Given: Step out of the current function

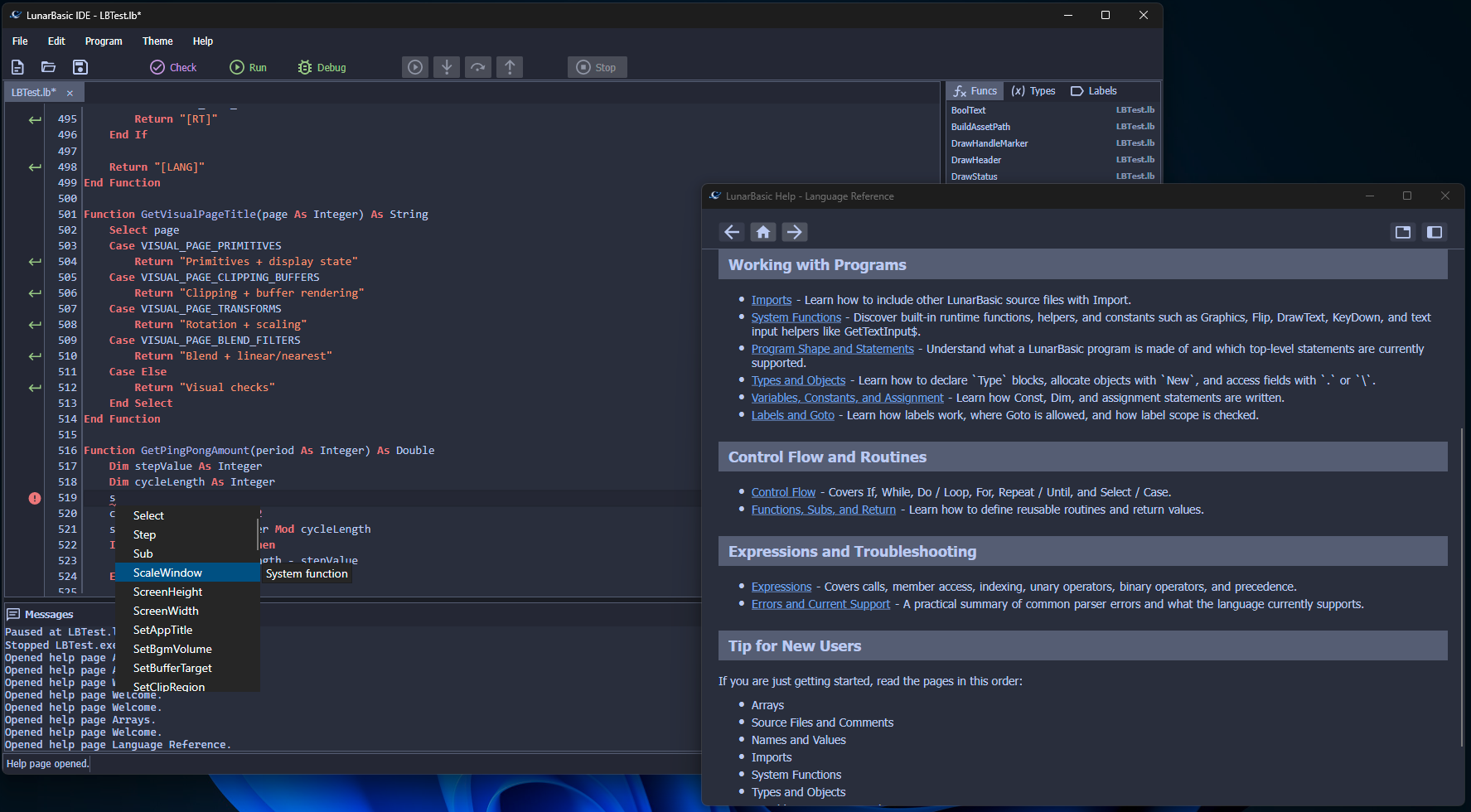Looking at the screenshot, I should coord(510,67).
